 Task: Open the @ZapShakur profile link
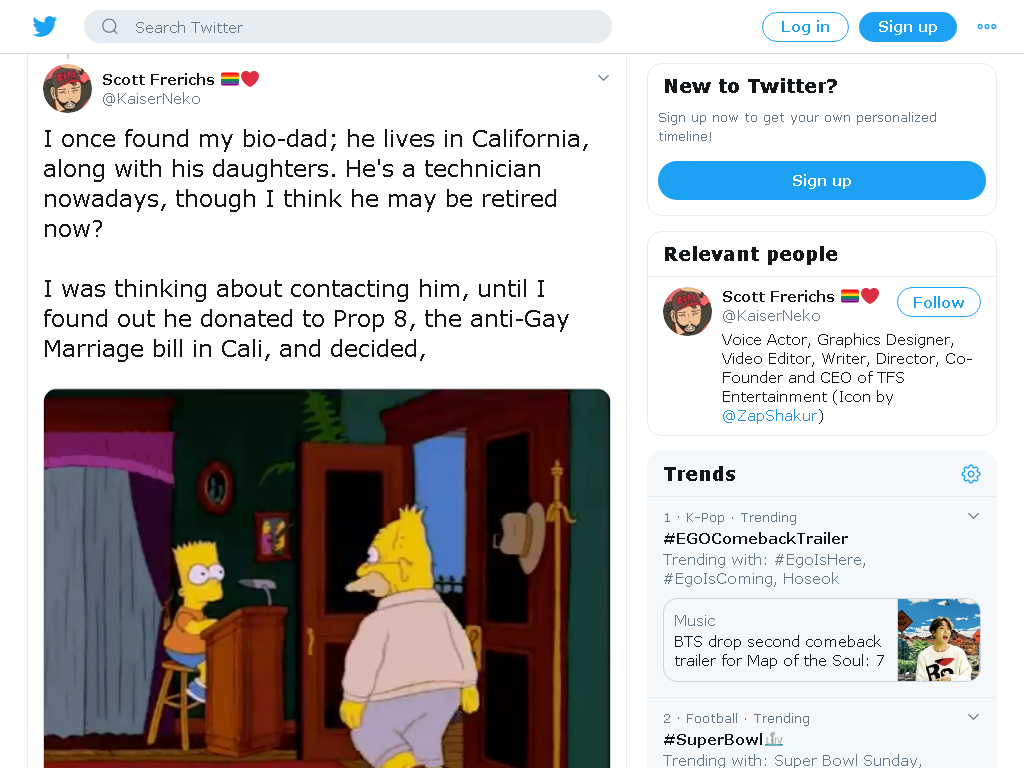pos(769,416)
